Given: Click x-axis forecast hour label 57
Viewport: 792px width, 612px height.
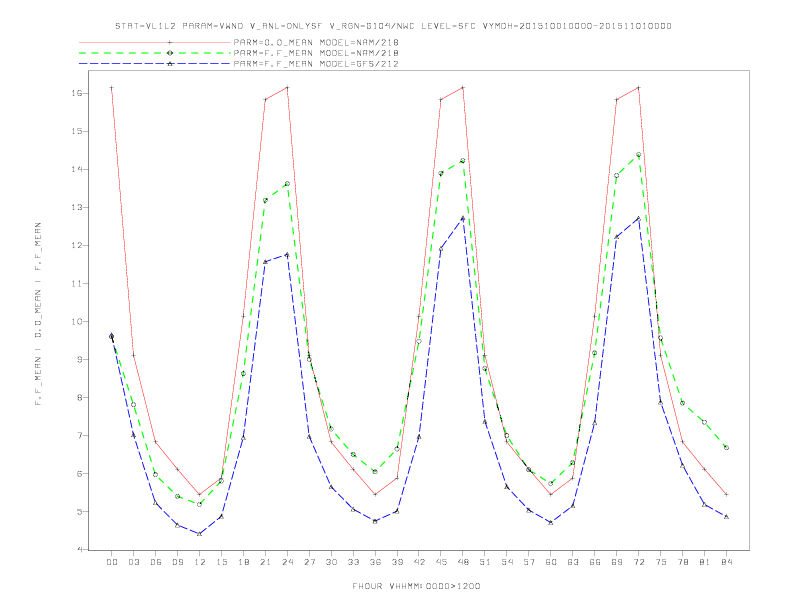Looking at the screenshot, I should tap(529, 562).
